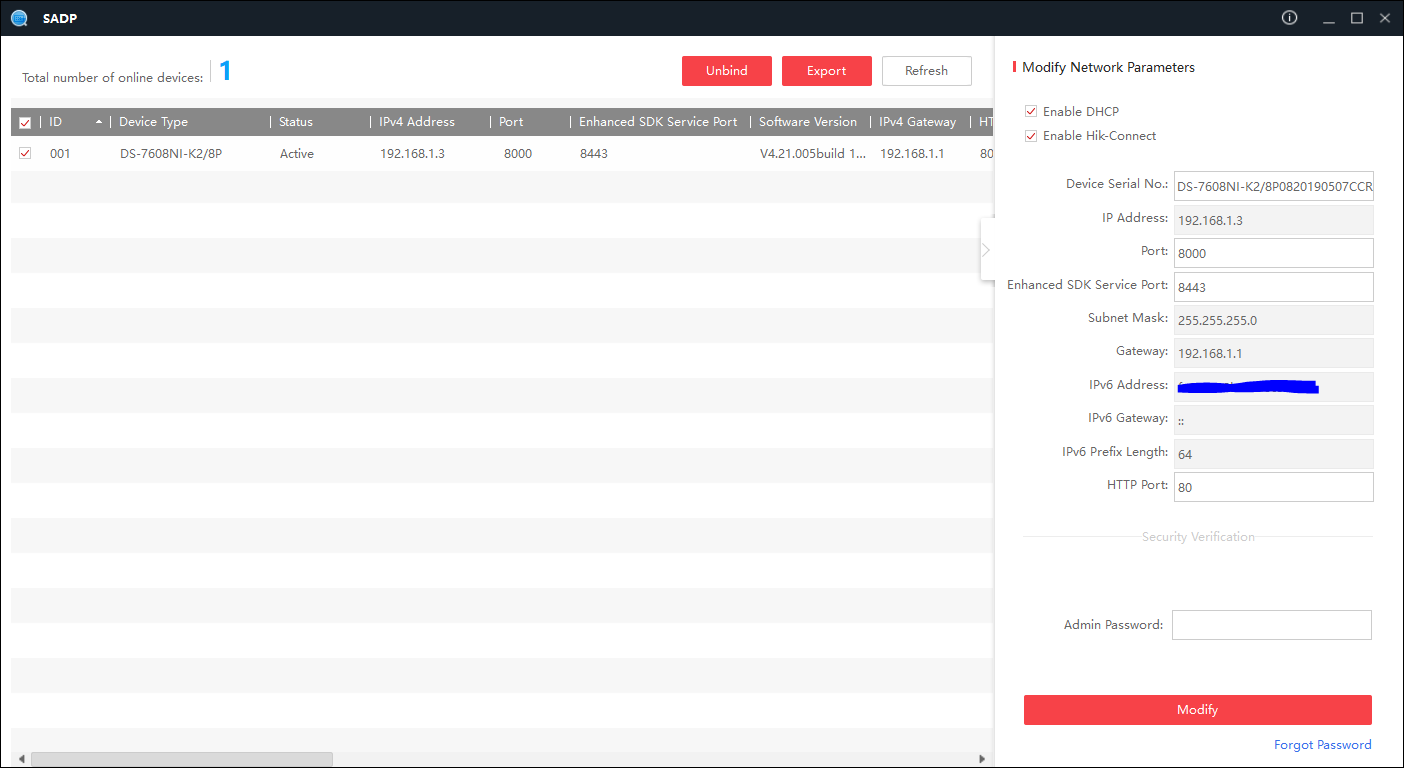Disable the Enable DHCP checkbox

1031,111
